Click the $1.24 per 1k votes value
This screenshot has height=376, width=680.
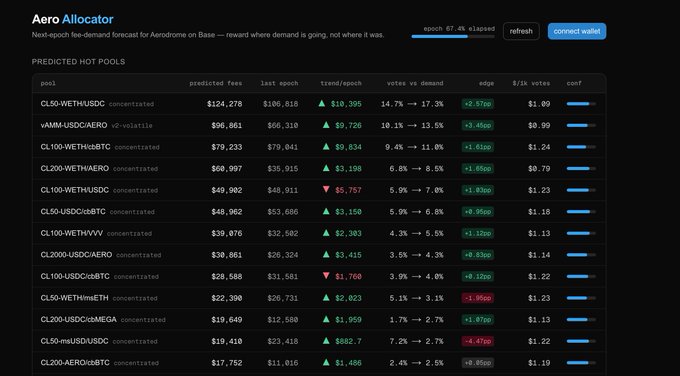pos(539,147)
